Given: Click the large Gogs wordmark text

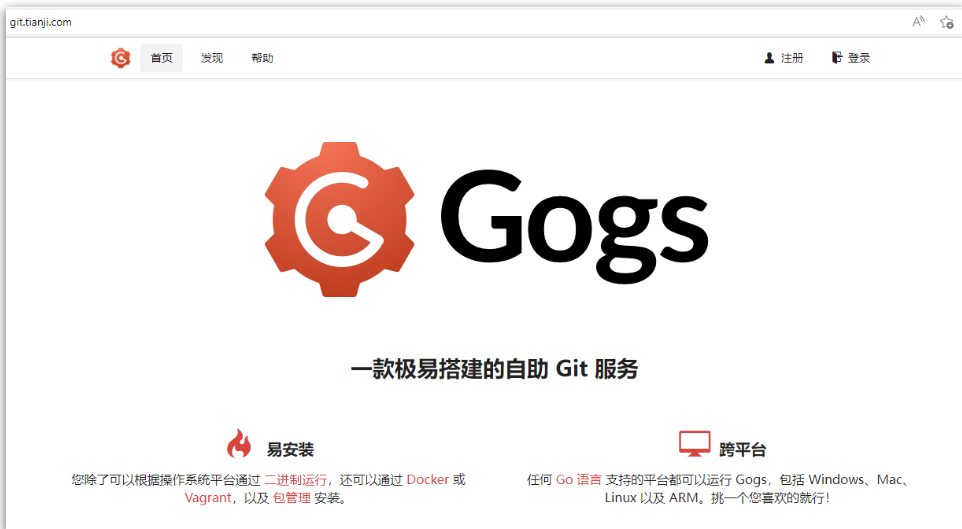Looking at the screenshot, I should click(574, 226).
